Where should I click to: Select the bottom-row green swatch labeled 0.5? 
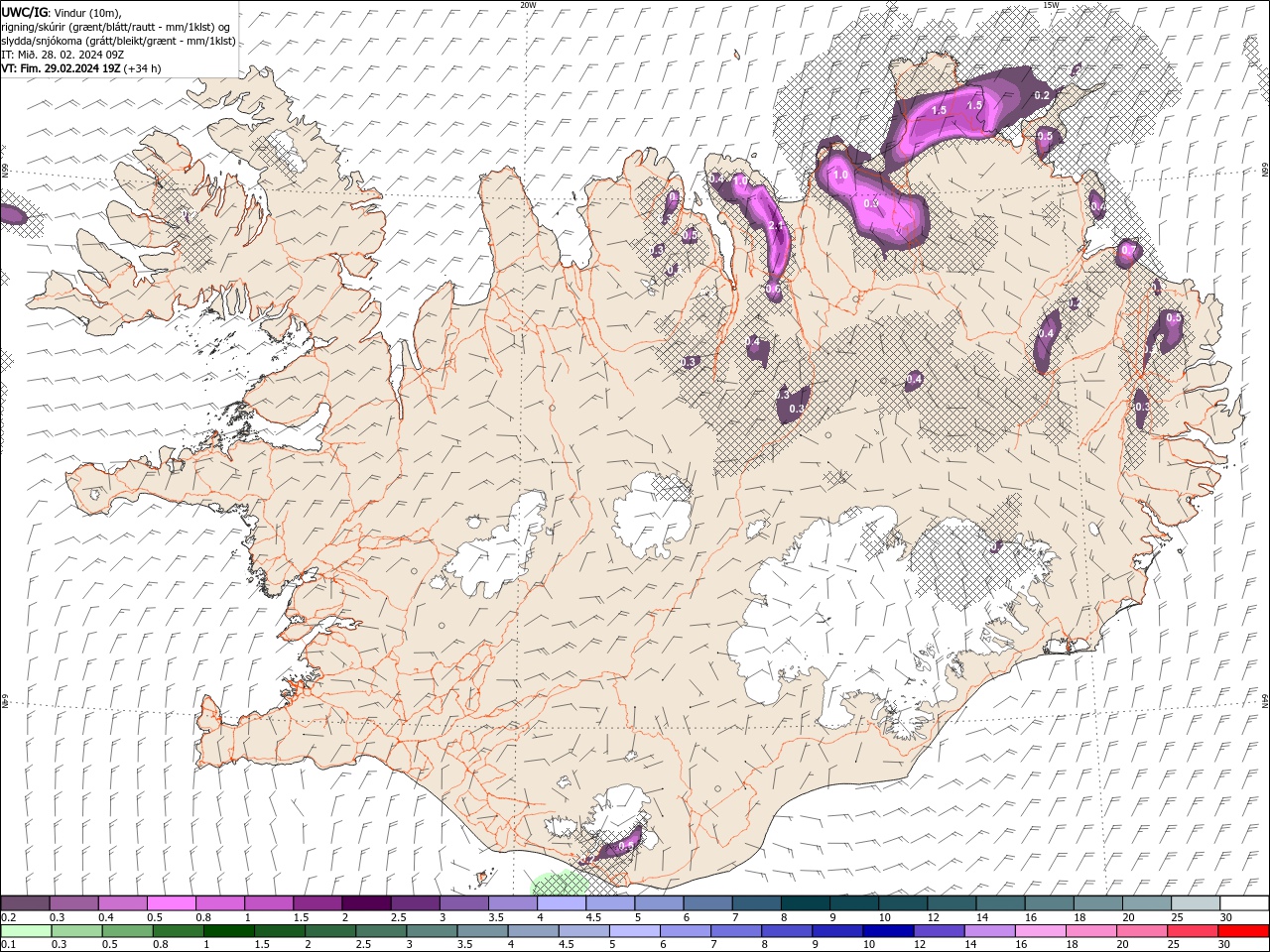tap(127, 931)
